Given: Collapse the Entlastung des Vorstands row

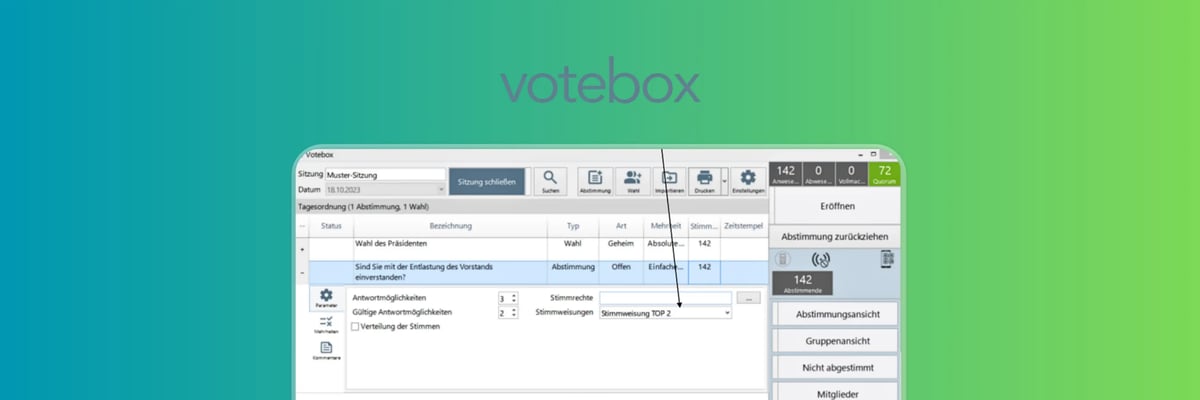Looking at the screenshot, I should tap(303, 272).
